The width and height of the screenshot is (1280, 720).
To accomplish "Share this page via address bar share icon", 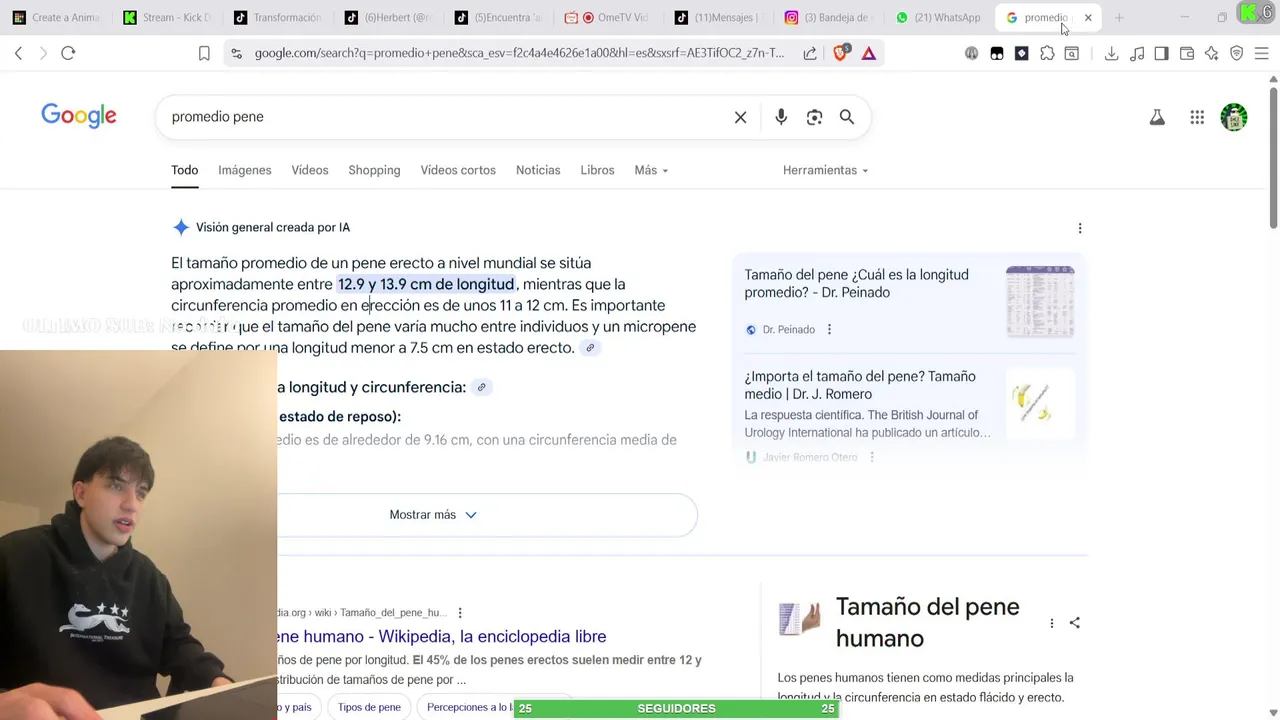I will (x=810, y=53).
